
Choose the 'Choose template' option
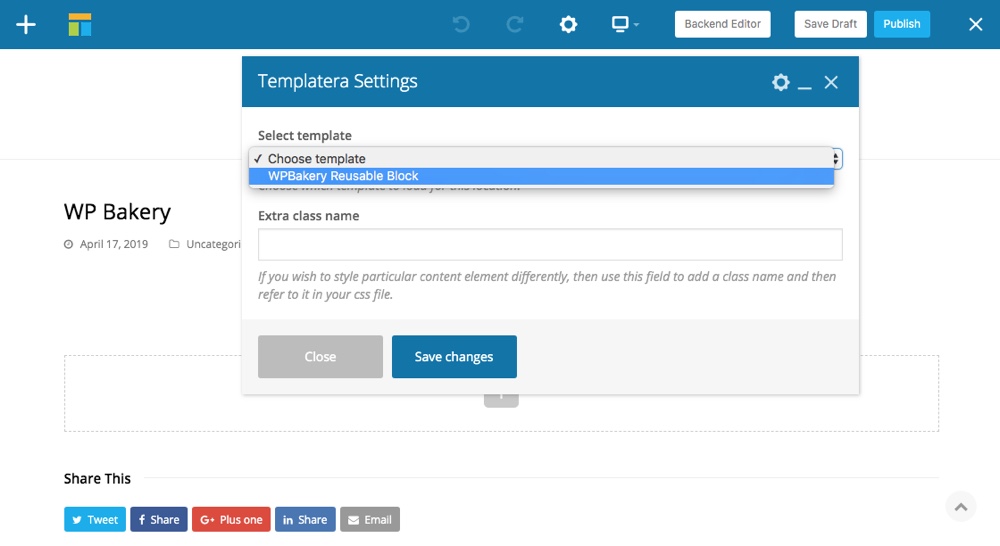pos(316,158)
